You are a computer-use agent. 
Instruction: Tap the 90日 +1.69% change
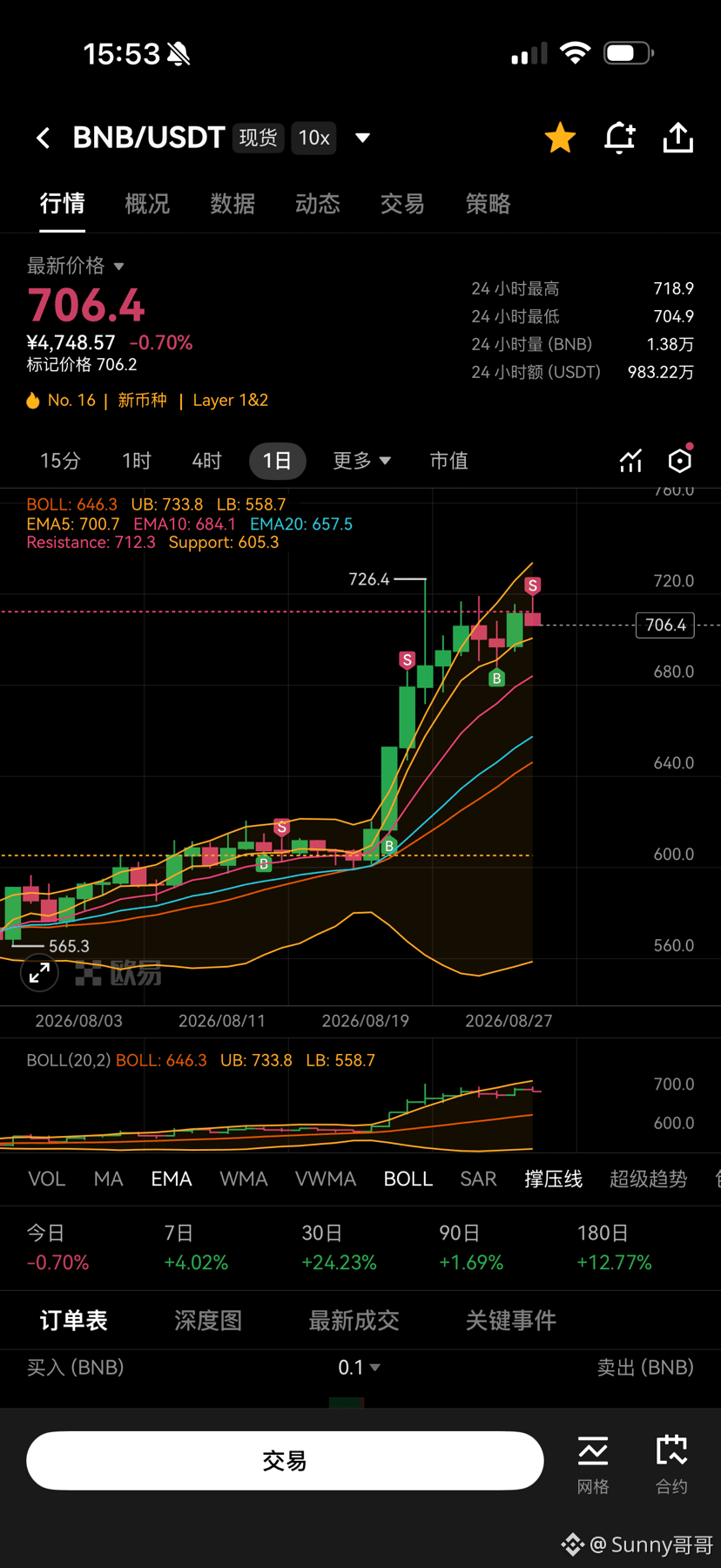click(x=471, y=1248)
